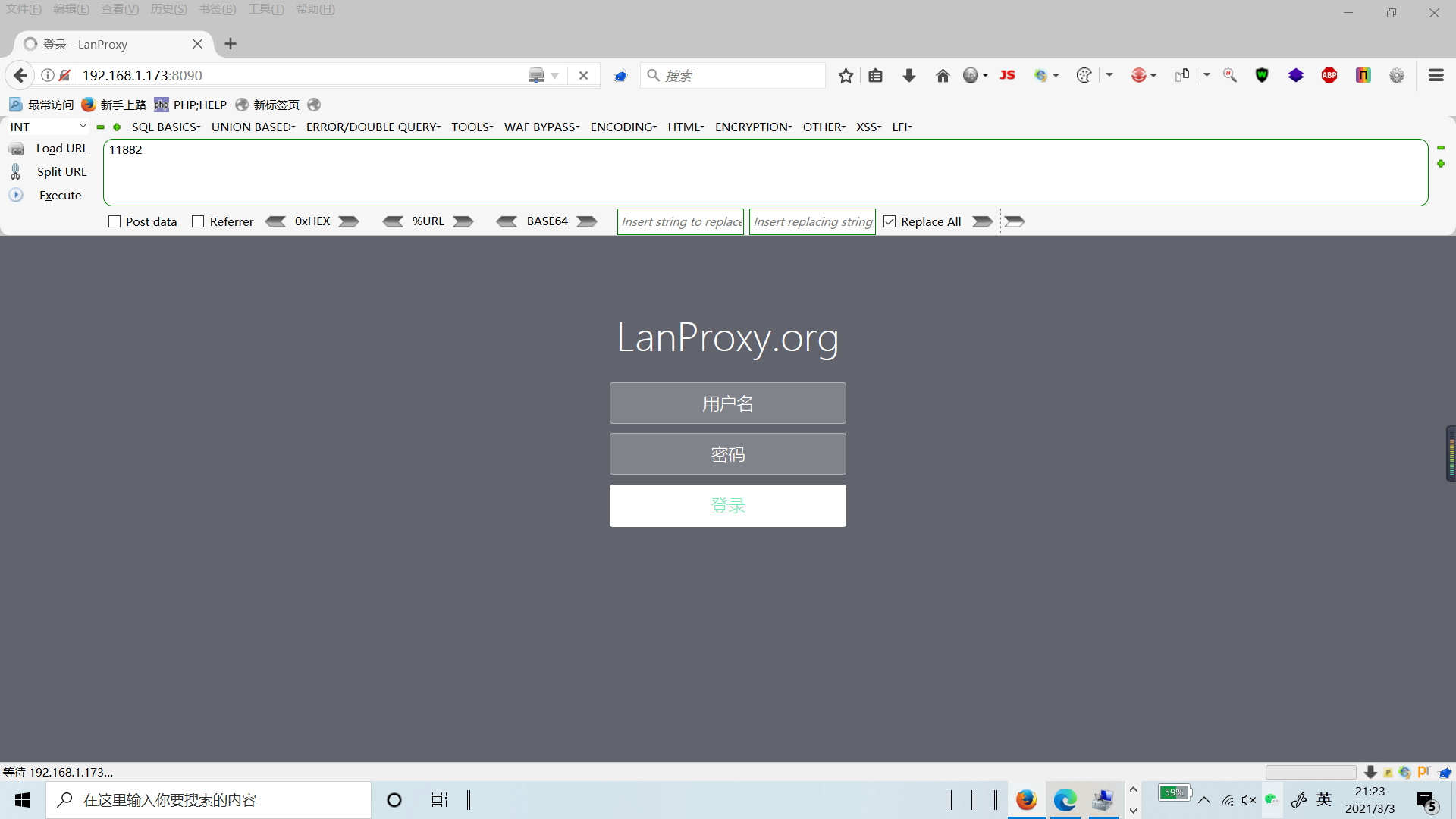Image resolution: width=1456 pixels, height=819 pixels.
Task: Open the ENCODING dropdown
Action: pyautogui.click(x=623, y=127)
